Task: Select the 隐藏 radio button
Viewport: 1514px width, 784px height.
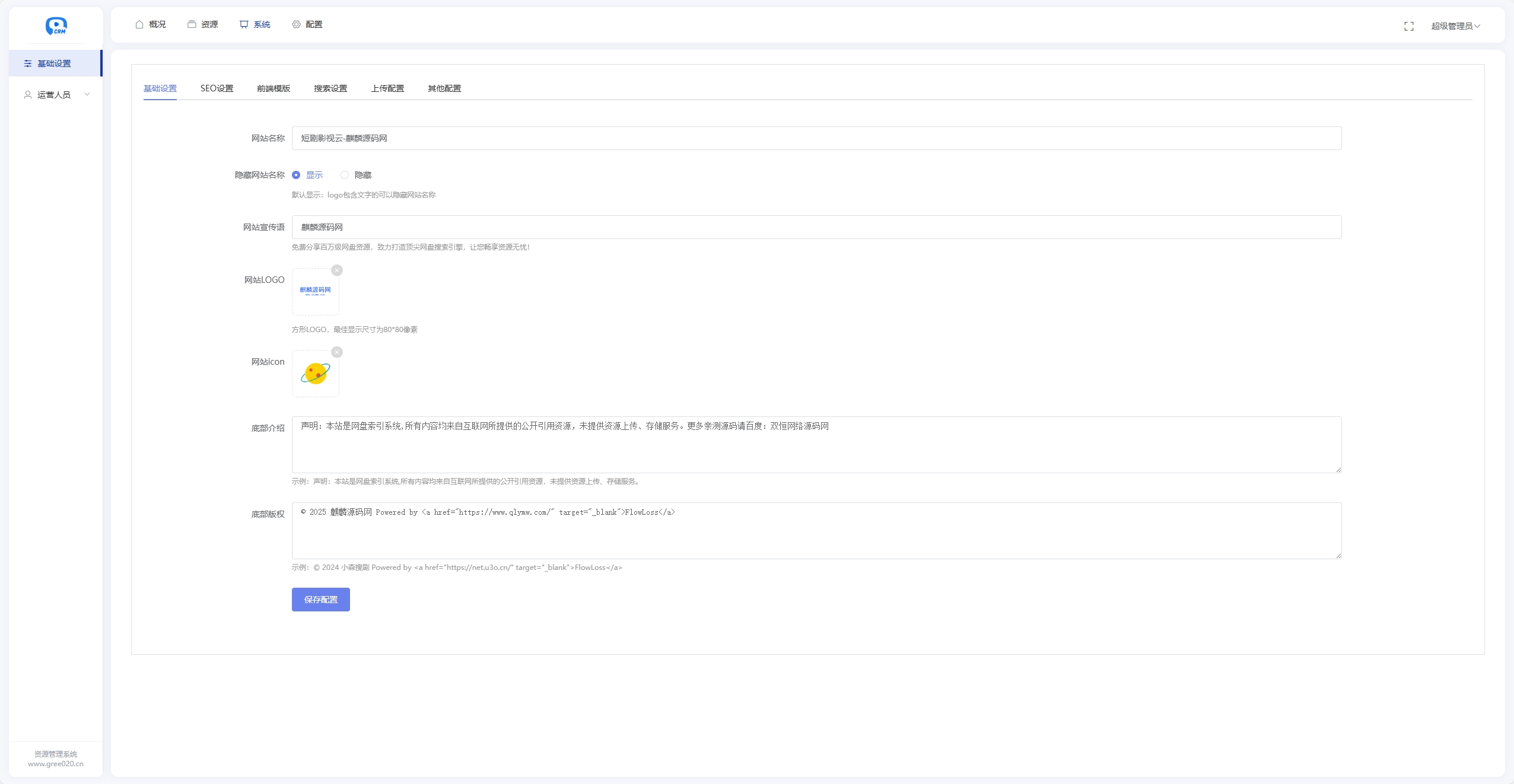Action: 345,175
